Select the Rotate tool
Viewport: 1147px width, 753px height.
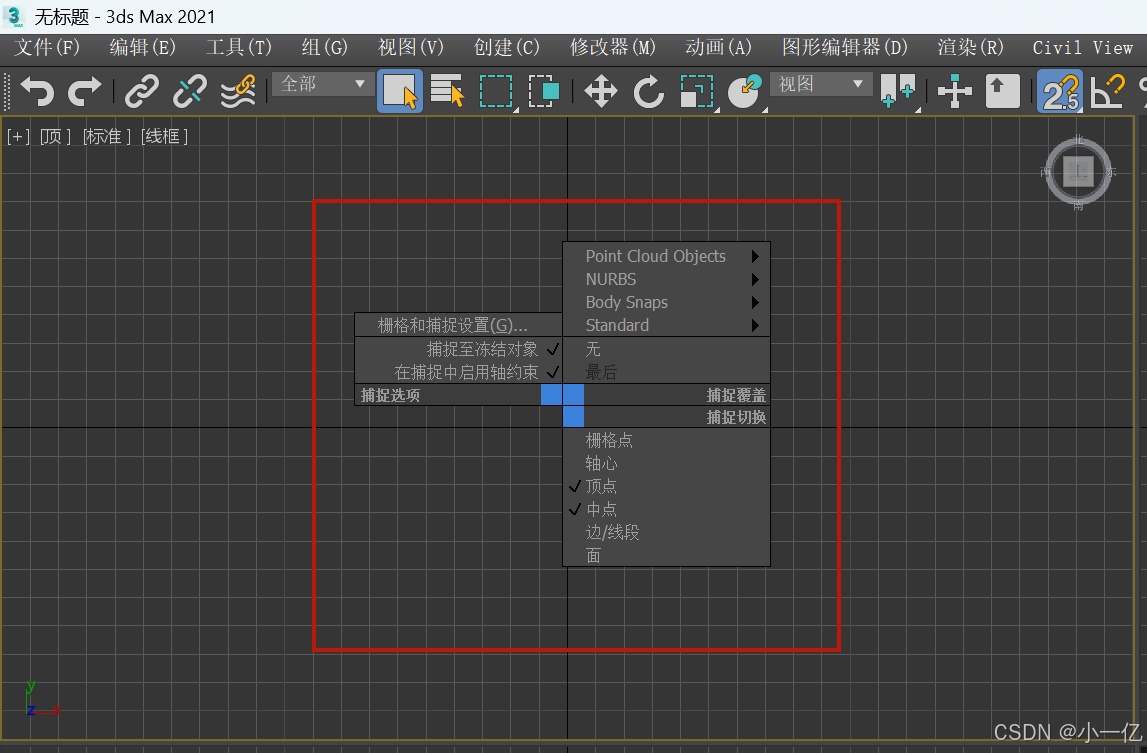tap(649, 91)
